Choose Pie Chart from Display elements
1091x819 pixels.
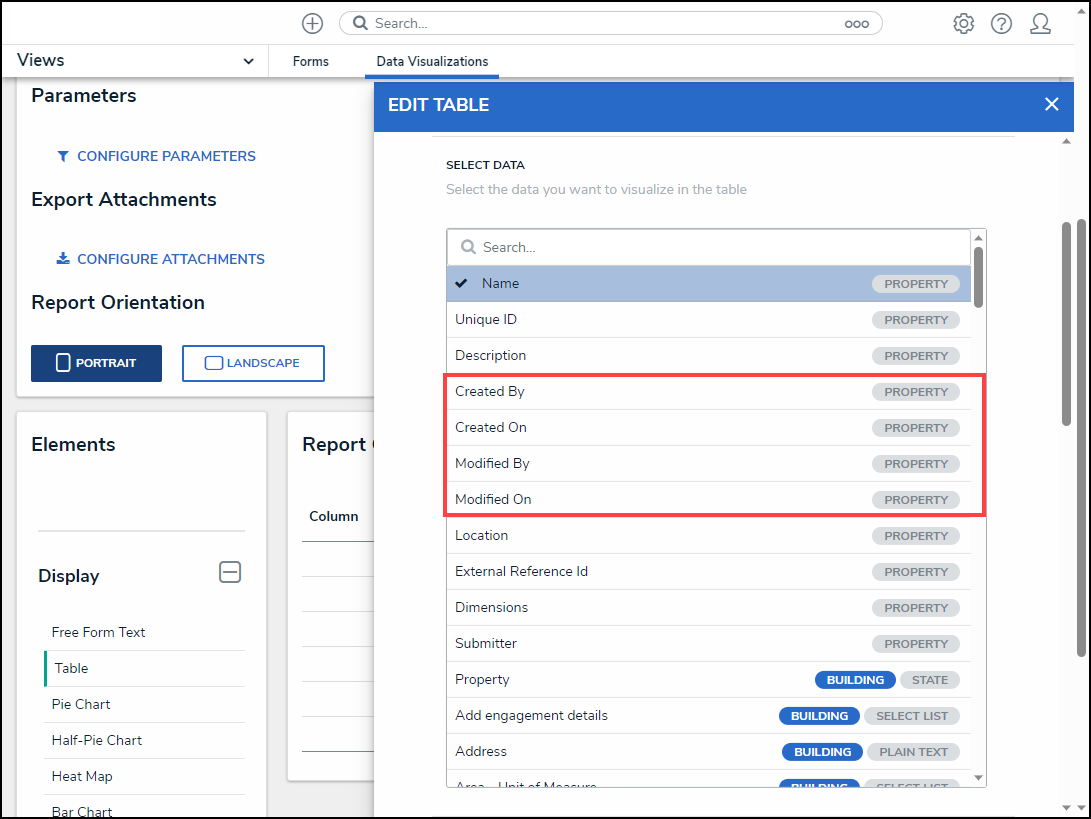point(81,704)
